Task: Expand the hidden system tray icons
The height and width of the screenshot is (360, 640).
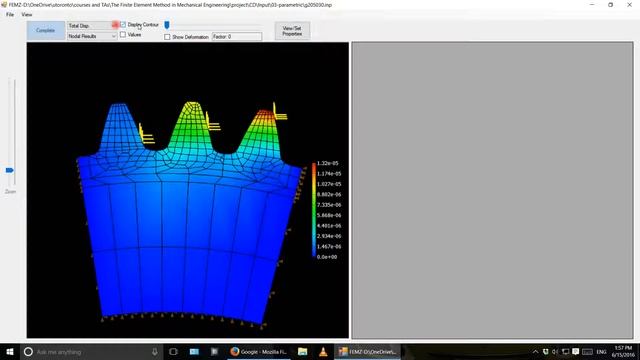Action: (535, 352)
